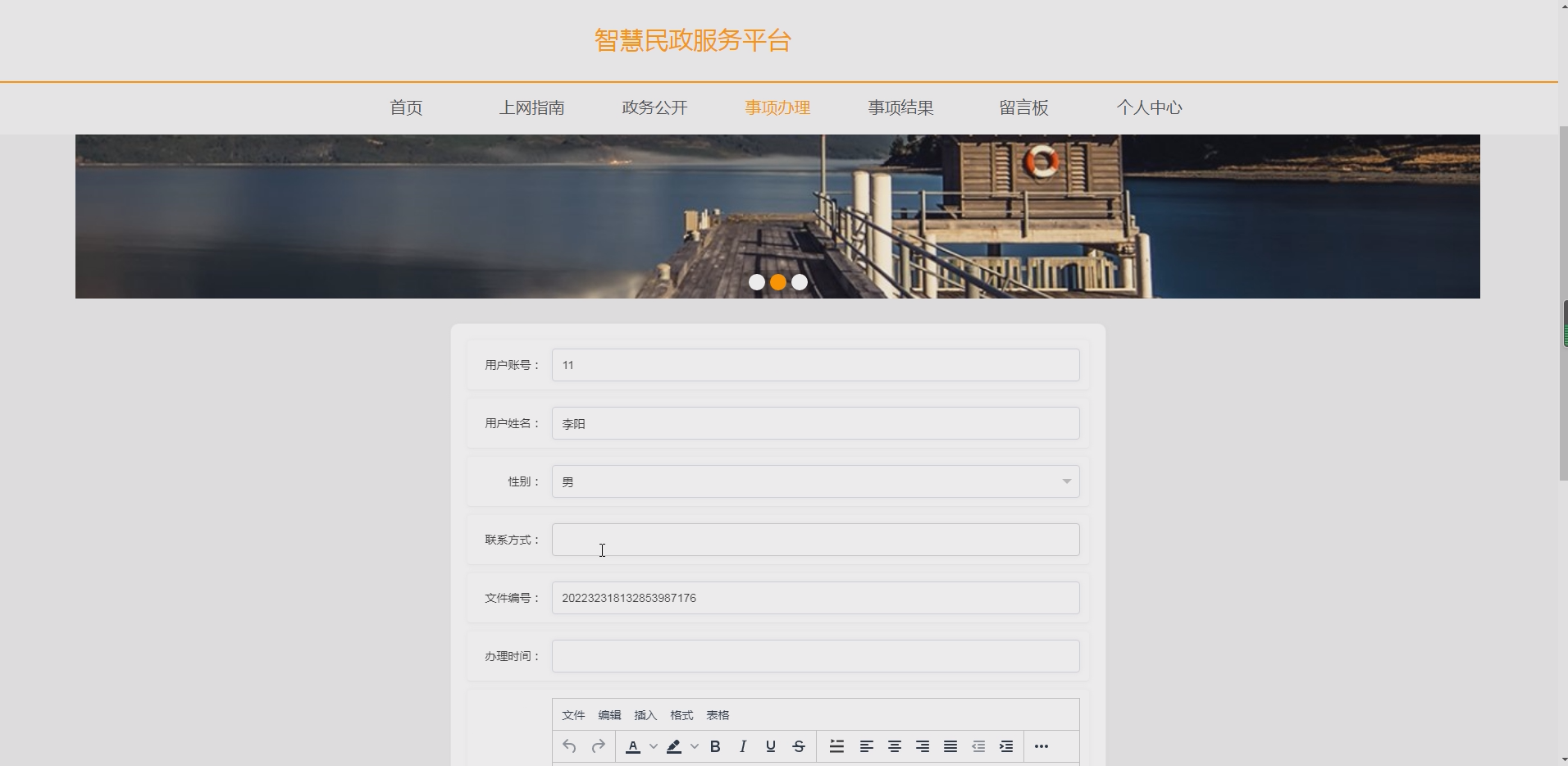Select 事项办理 navigation item
This screenshot has width=1568, height=766.
(x=777, y=107)
